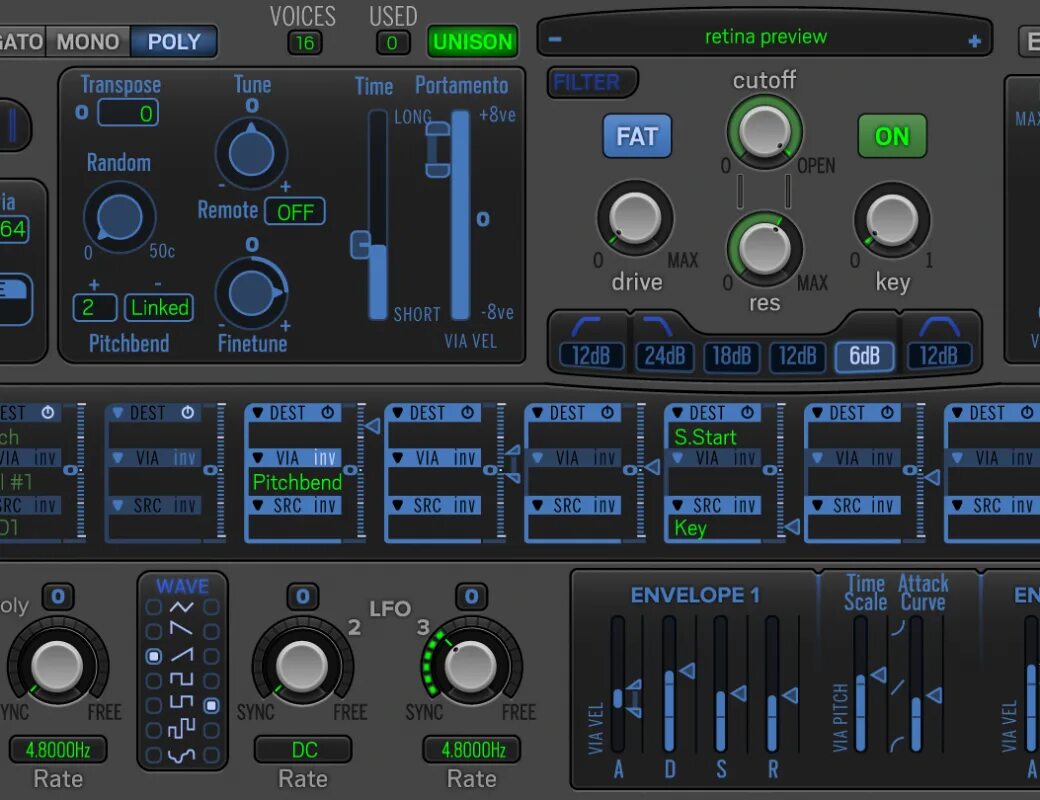Pick the linear attack curve icon in the middle

point(898,687)
